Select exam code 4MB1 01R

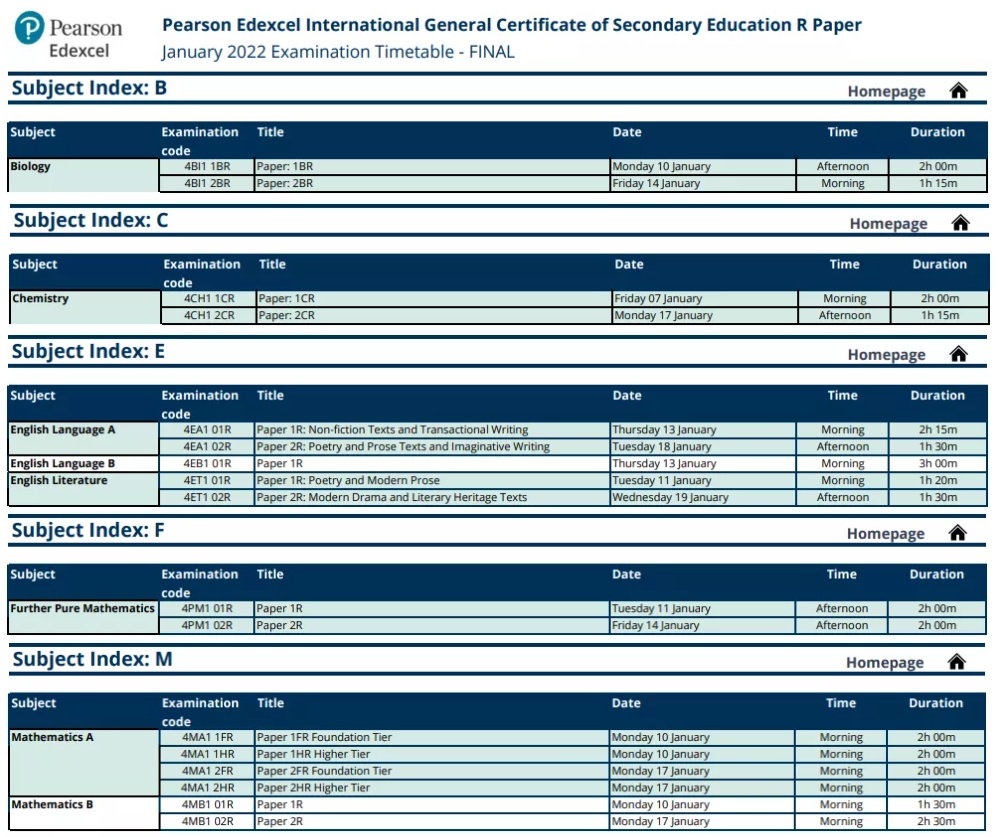(207, 805)
